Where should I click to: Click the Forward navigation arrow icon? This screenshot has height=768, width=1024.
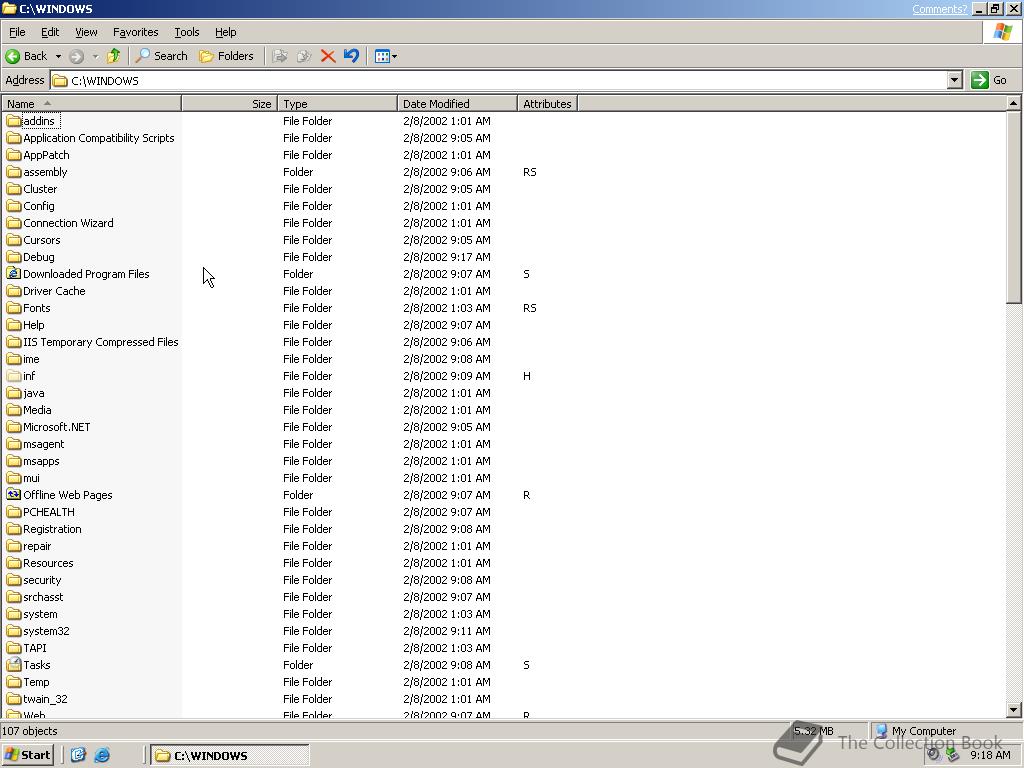[76, 56]
